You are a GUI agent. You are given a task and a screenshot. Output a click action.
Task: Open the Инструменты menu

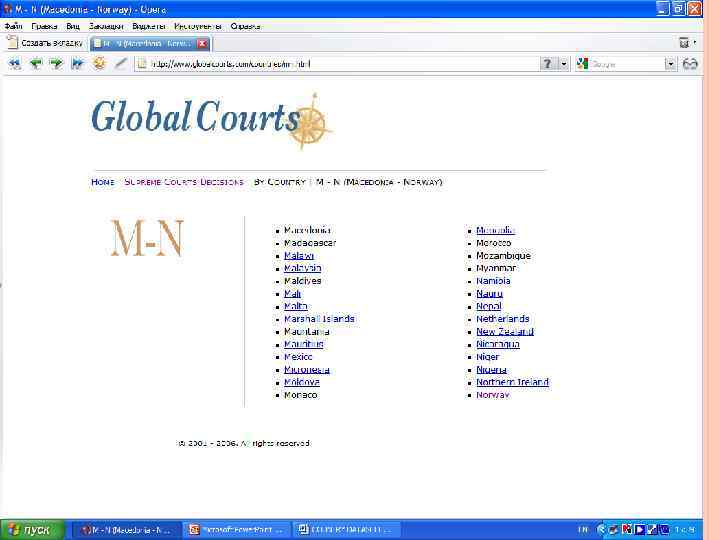click(x=198, y=26)
